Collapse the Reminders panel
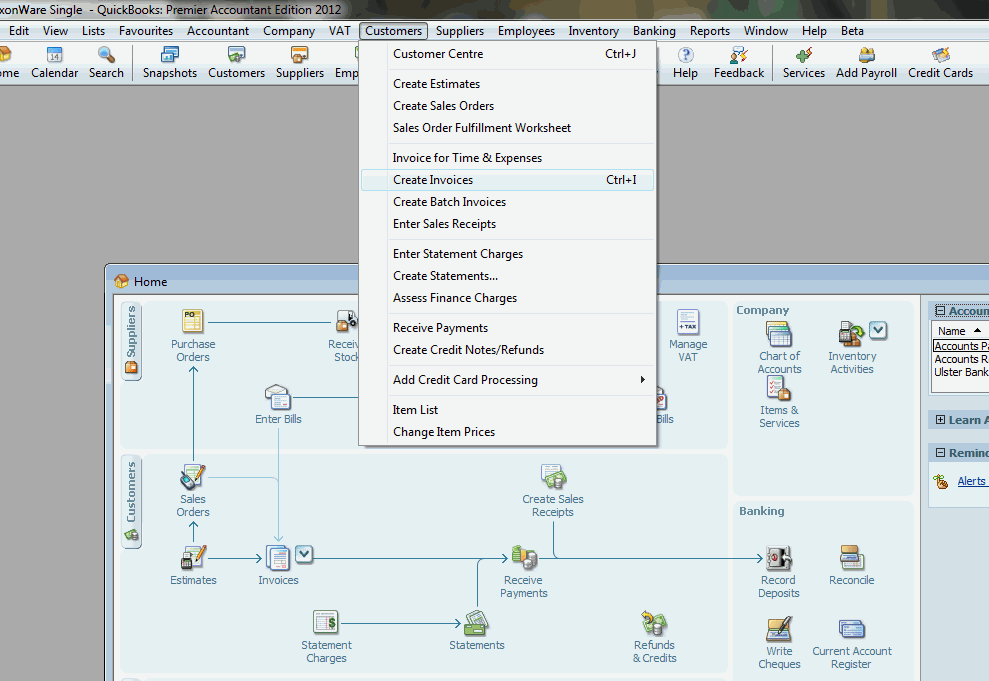This screenshot has width=989, height=681. 940,453
